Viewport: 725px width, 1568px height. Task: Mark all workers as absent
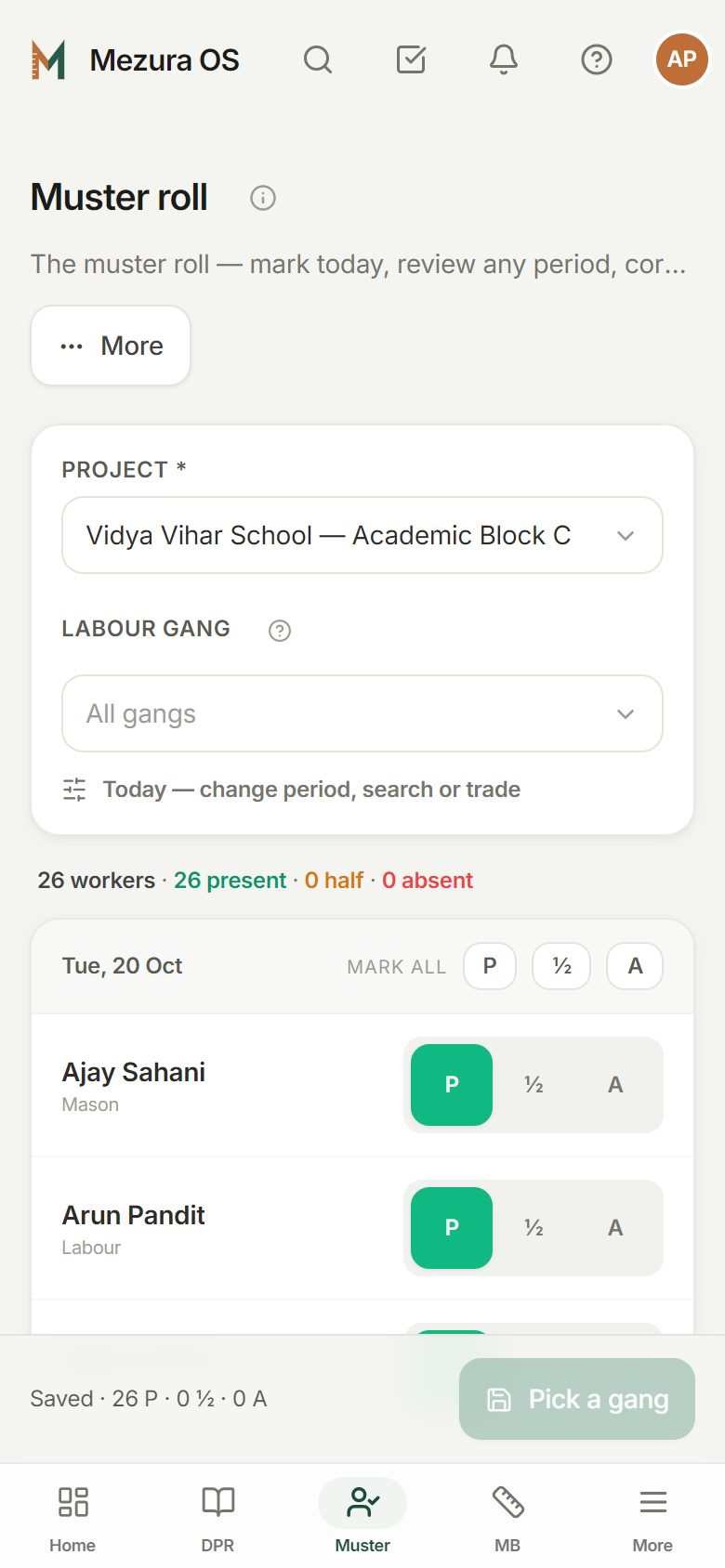click(x=635, y=966)
